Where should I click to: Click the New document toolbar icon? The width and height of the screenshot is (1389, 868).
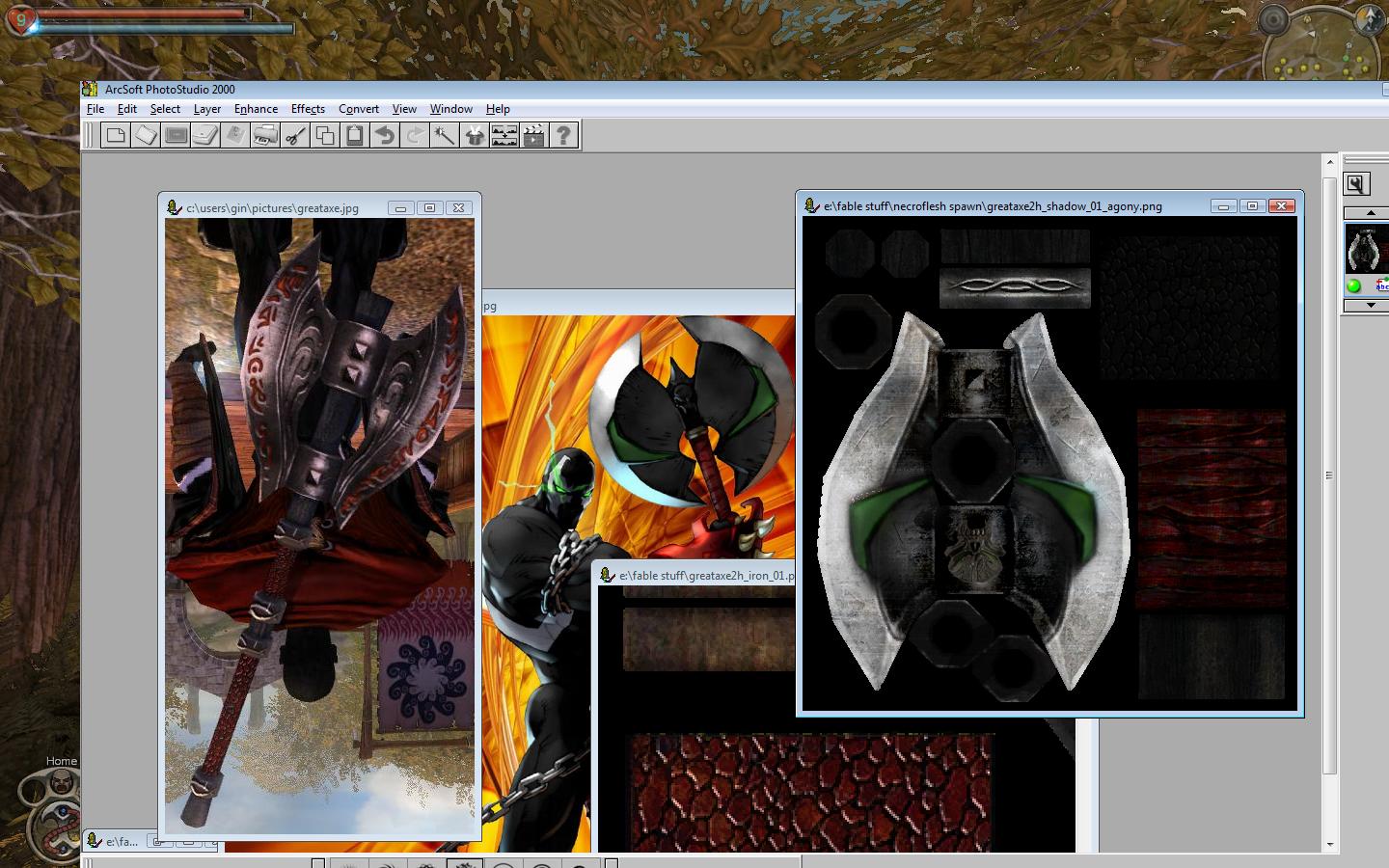[116, 135]
